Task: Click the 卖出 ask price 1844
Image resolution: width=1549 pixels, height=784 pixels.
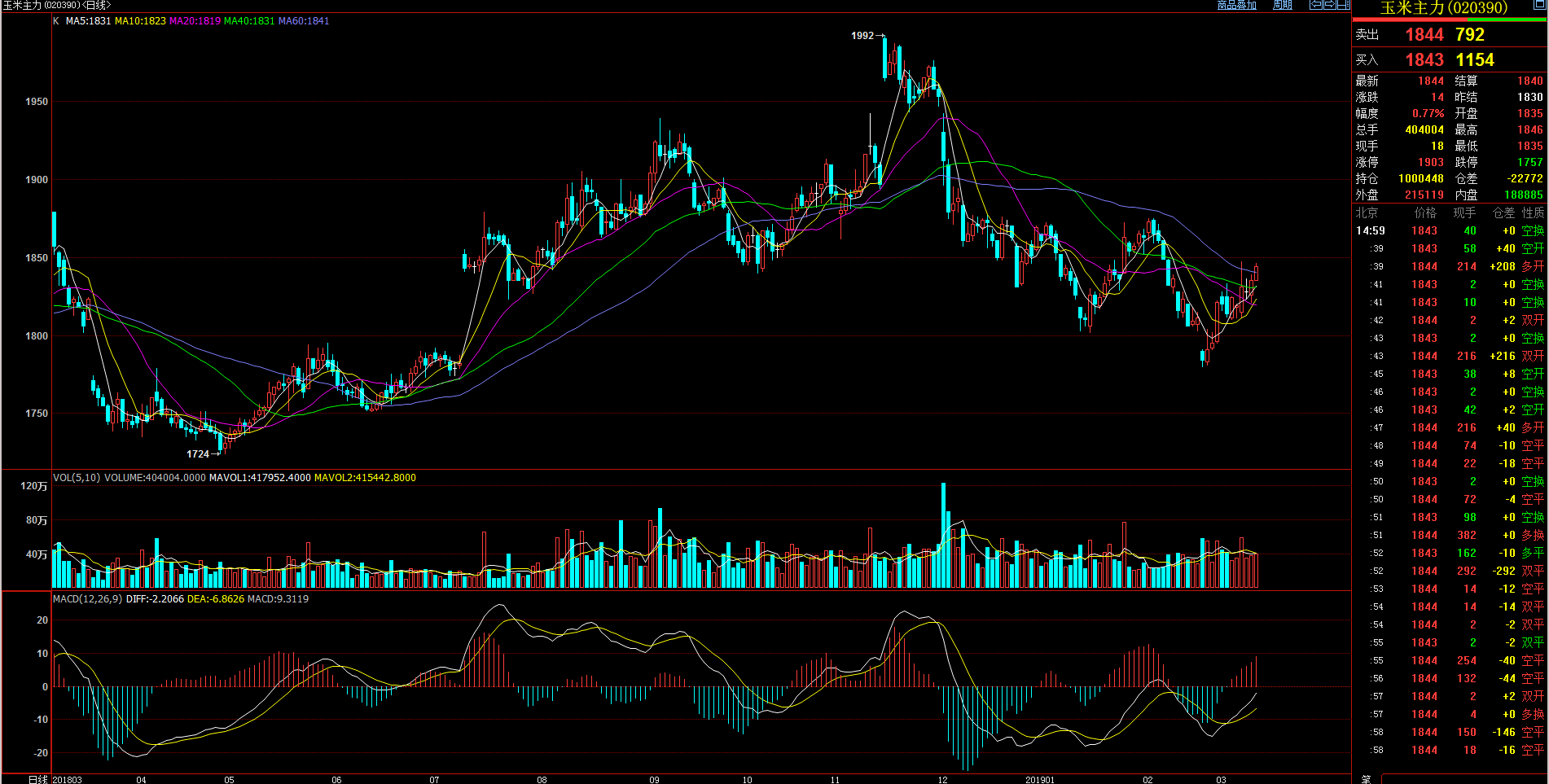Action: point(1424,35)
